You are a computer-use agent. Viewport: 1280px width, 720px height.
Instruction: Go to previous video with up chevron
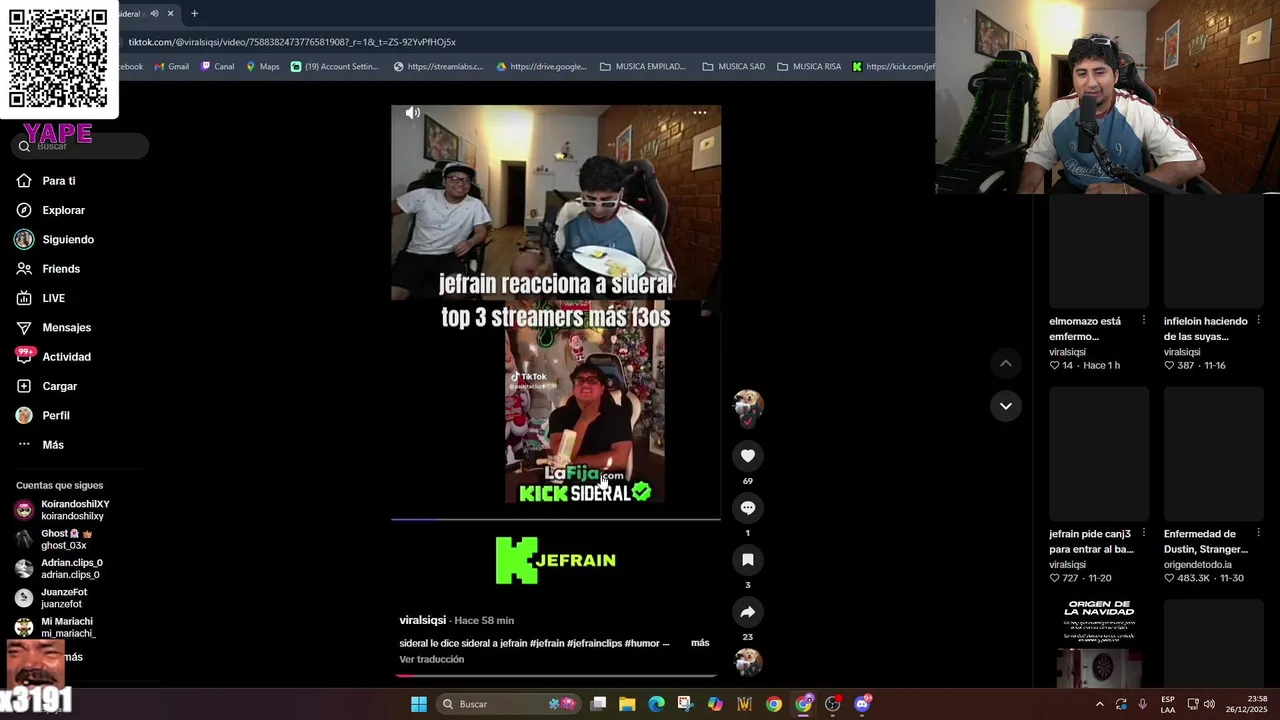1006,363
